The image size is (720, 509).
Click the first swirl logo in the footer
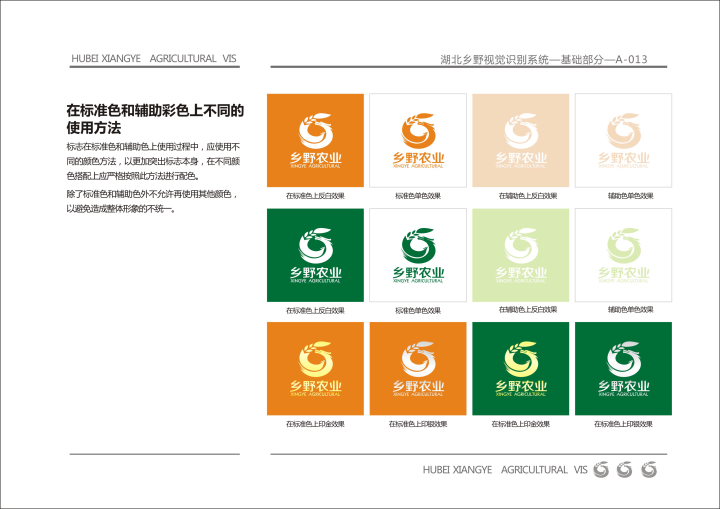click(x=601, y=469)
